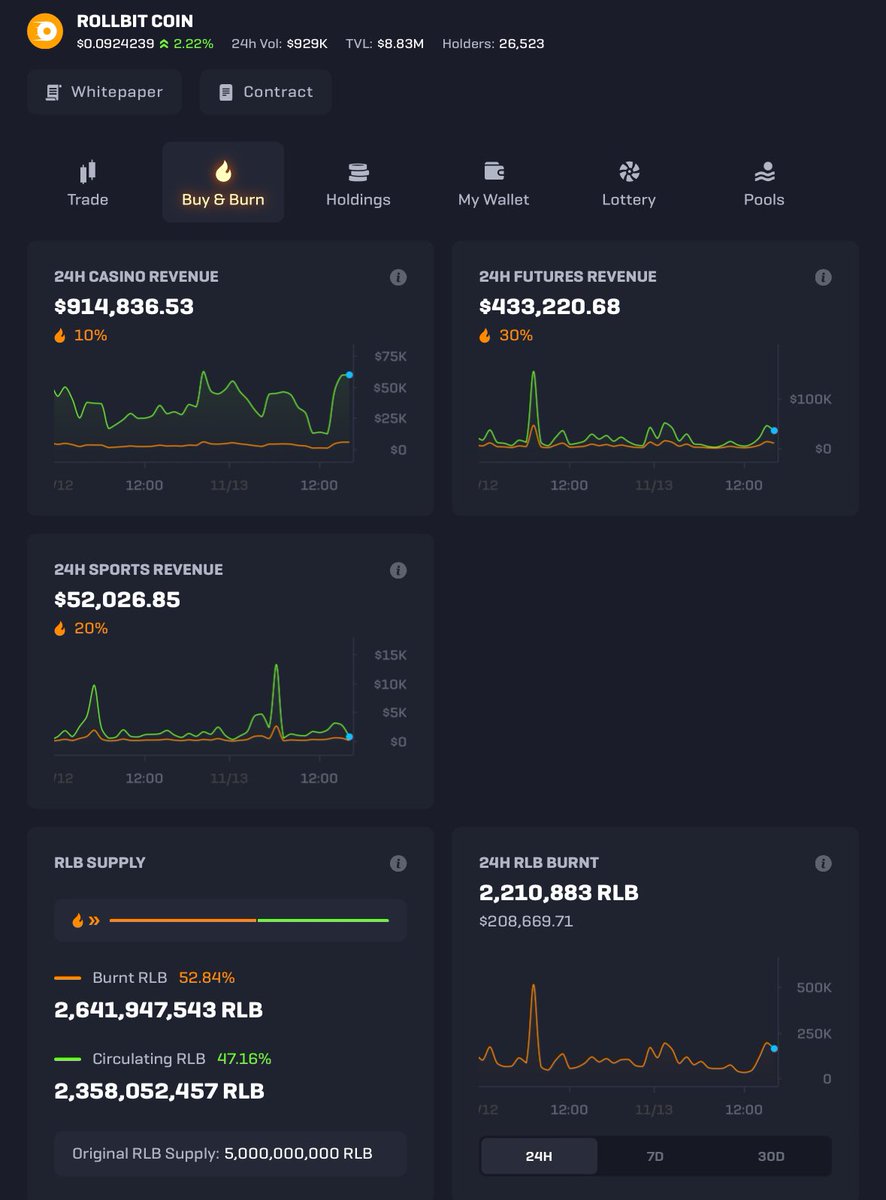Click the casino revenue 10% burn flame

pyautogui.click(x=61, y=335)
